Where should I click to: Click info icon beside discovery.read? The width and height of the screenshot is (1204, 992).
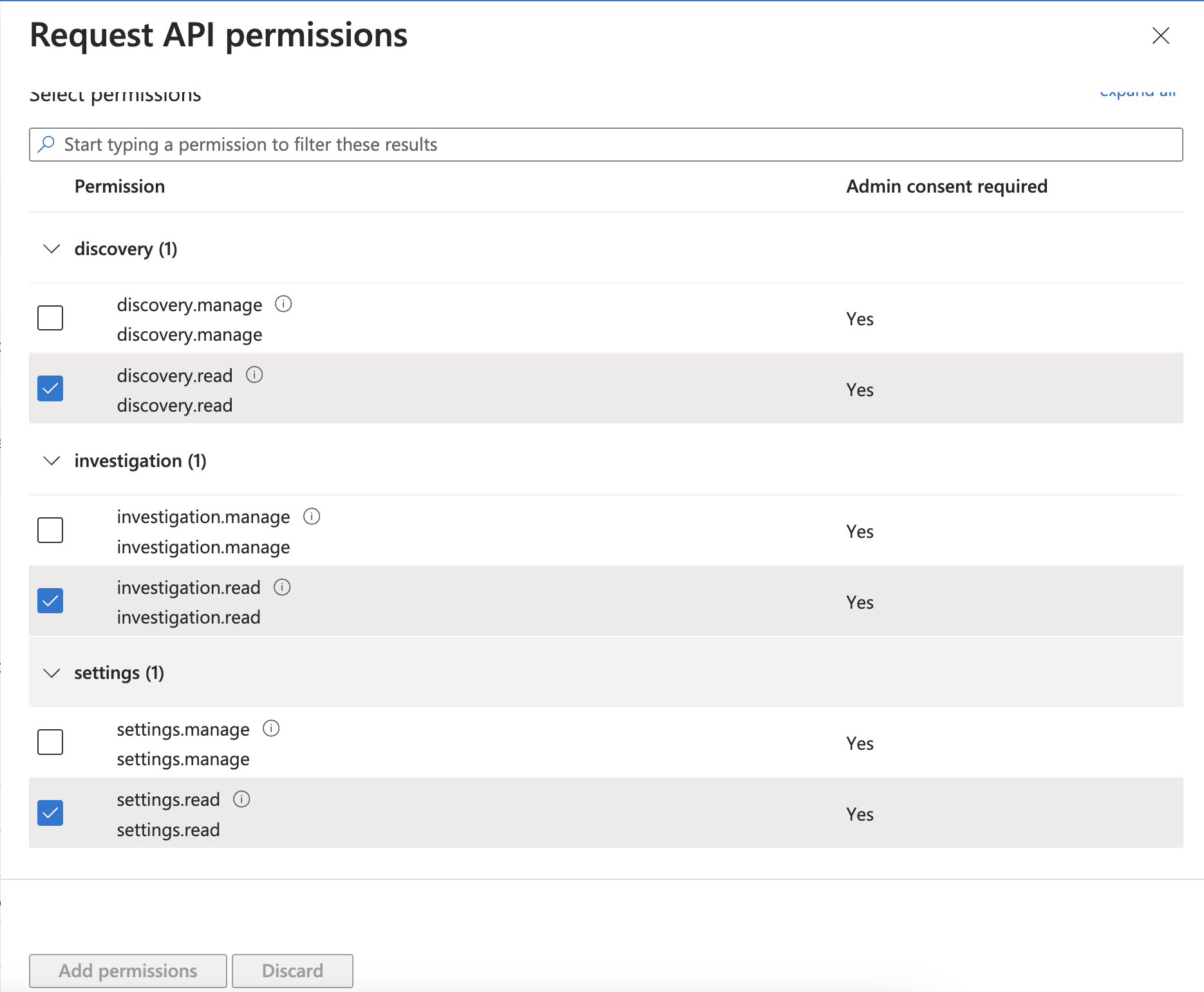(x=254, y=375)
